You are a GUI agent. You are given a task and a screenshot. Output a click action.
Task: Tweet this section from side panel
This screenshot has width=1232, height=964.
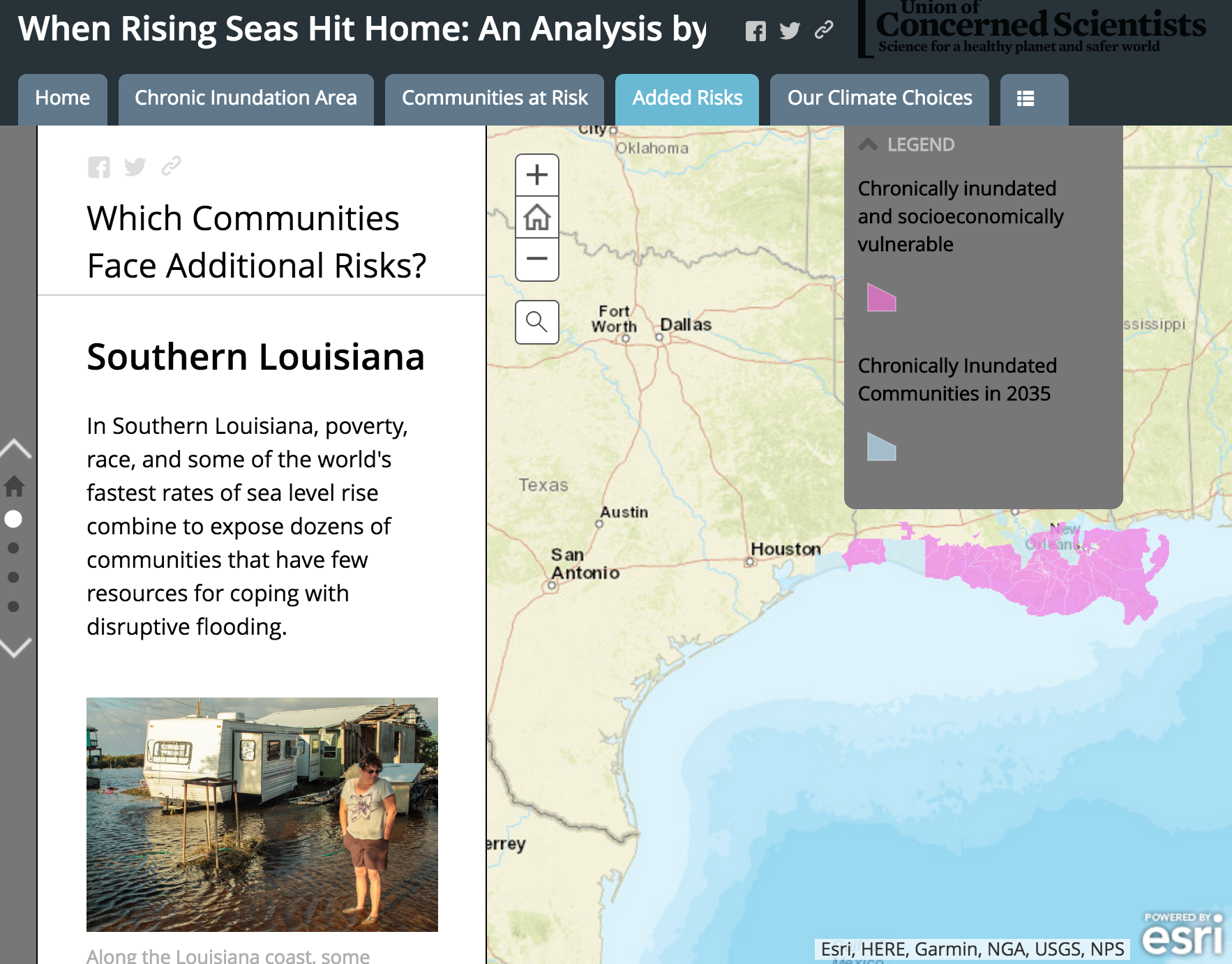point(135,167)
